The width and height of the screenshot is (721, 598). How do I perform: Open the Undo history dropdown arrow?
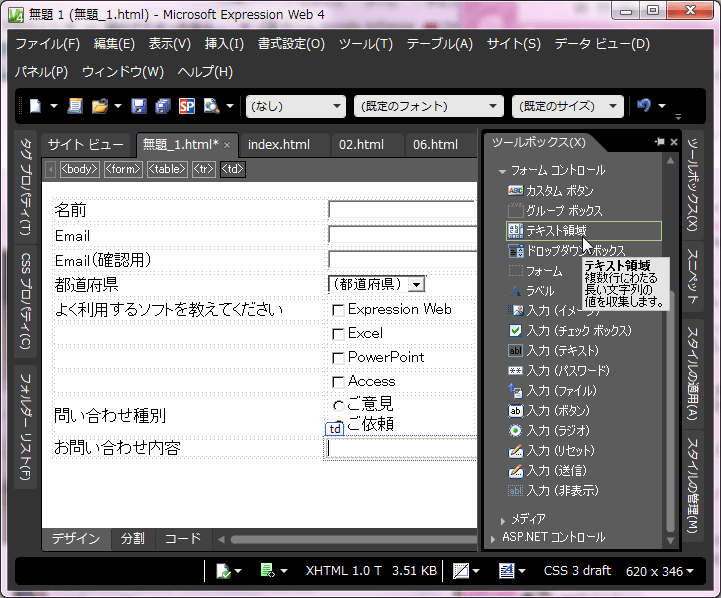coord(662,106)
